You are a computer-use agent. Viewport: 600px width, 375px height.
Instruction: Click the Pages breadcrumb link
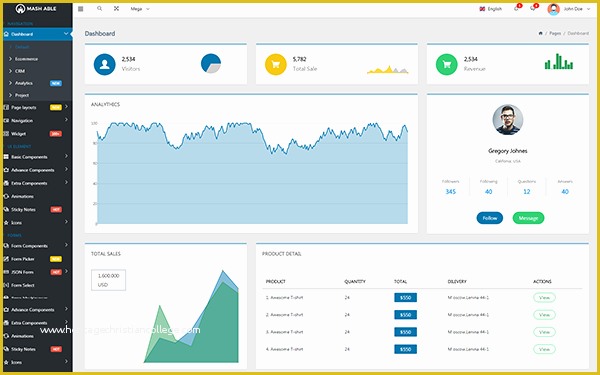(555, 33)
